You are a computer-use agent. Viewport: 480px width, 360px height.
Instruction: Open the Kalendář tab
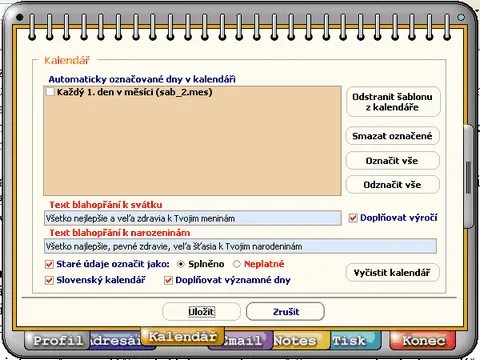coord(182,337)
